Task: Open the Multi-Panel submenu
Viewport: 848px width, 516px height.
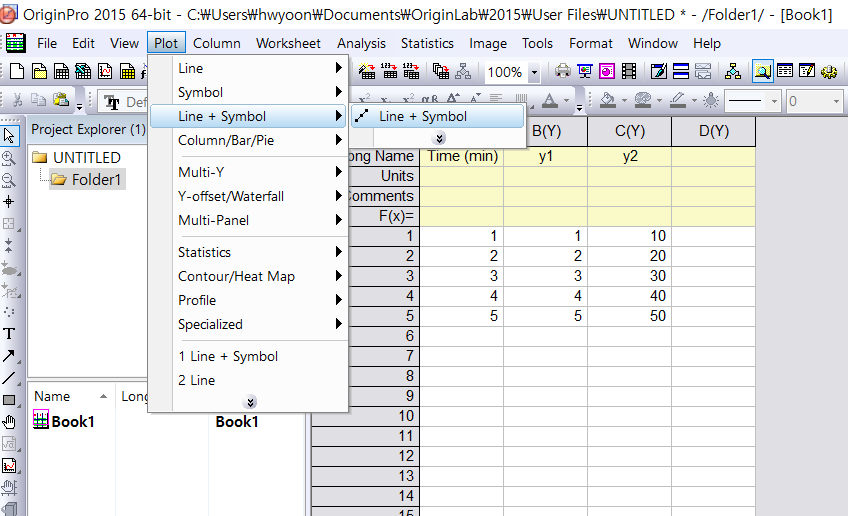Action: 248,220
